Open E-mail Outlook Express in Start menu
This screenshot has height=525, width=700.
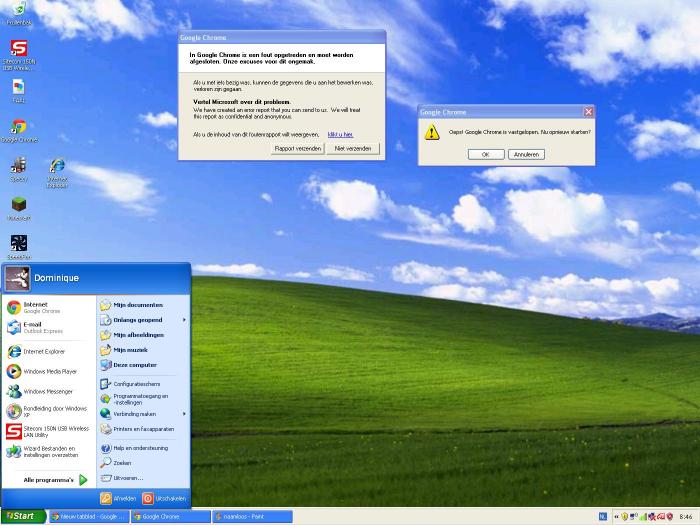coord(48,327)
